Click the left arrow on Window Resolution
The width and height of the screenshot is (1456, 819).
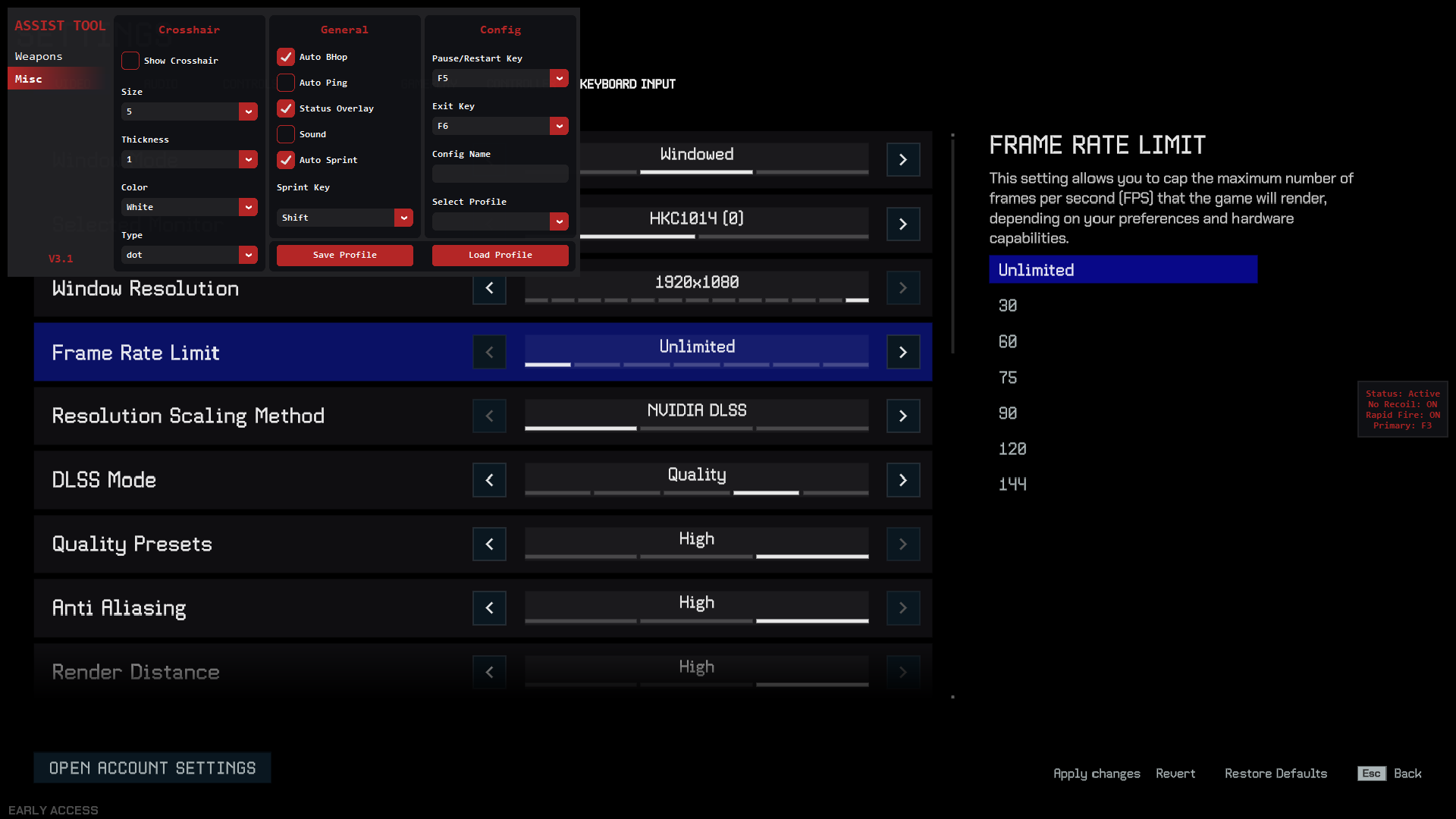click(490, 288)
